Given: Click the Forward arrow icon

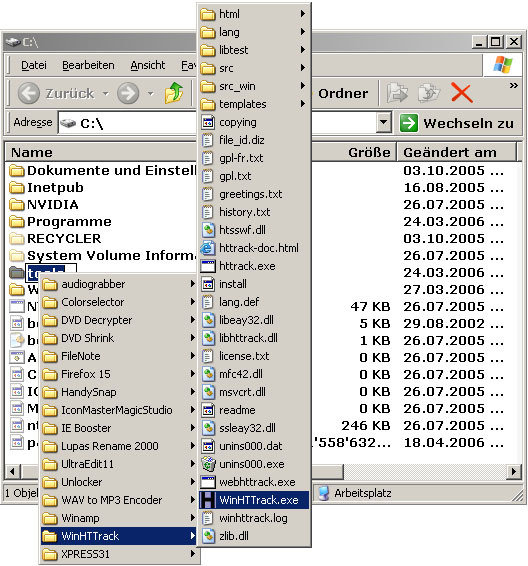Looking at the screenshot, I should click(128, 93).
